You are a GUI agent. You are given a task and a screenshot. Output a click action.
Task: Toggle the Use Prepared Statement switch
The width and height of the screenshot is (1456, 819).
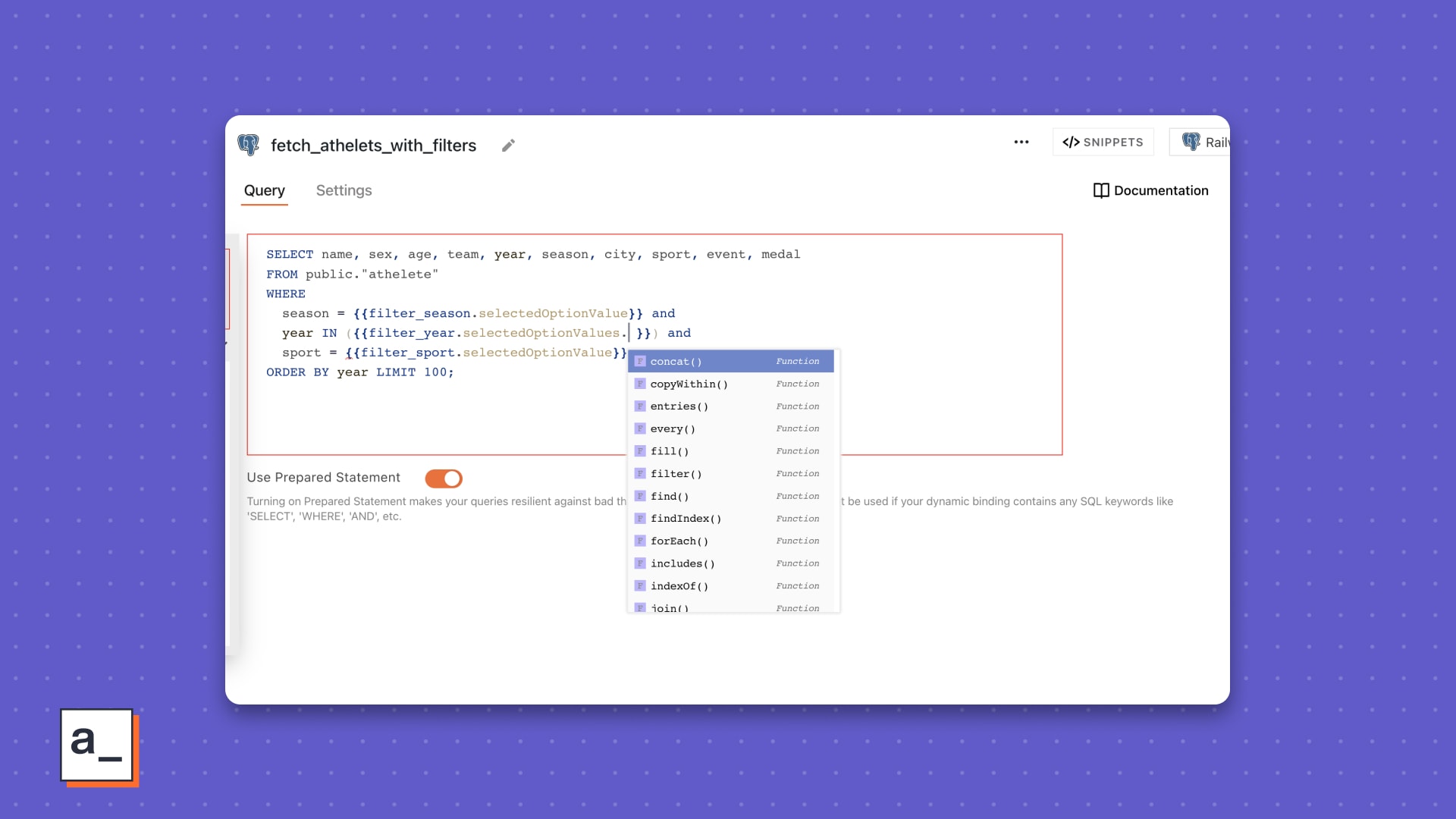point(444,479)
